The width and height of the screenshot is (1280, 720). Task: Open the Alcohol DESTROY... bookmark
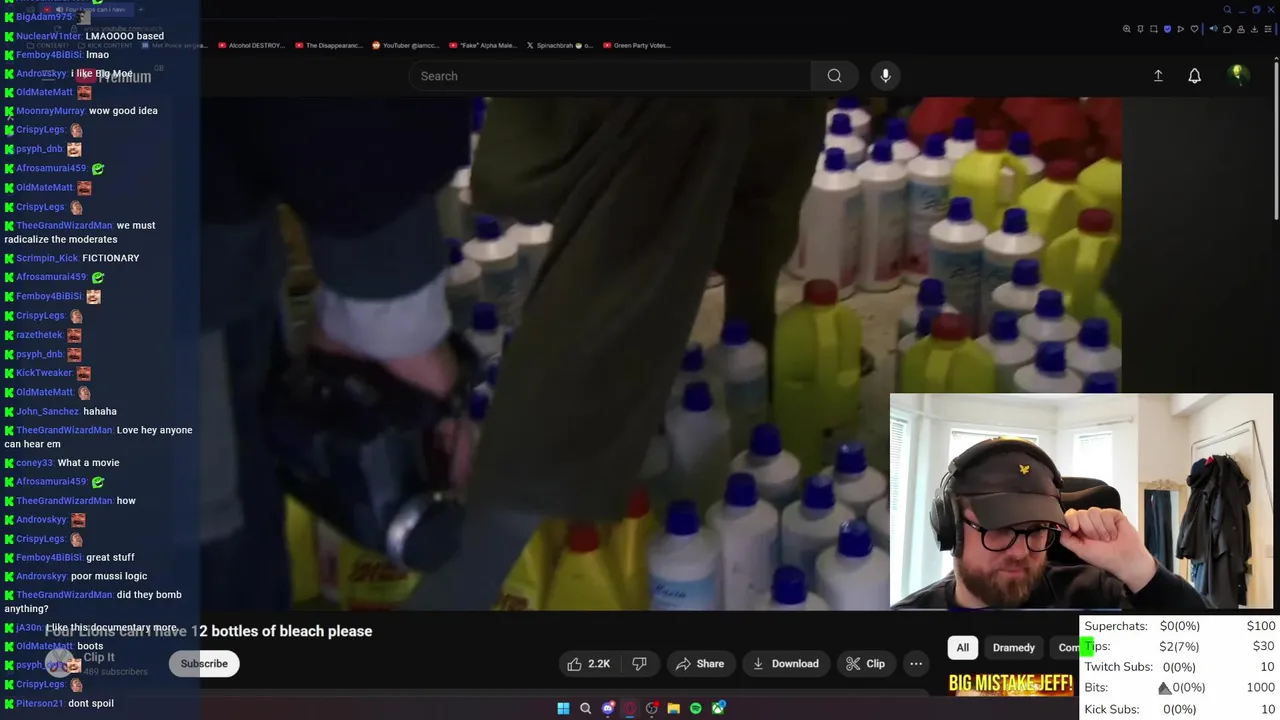[250, 45]
